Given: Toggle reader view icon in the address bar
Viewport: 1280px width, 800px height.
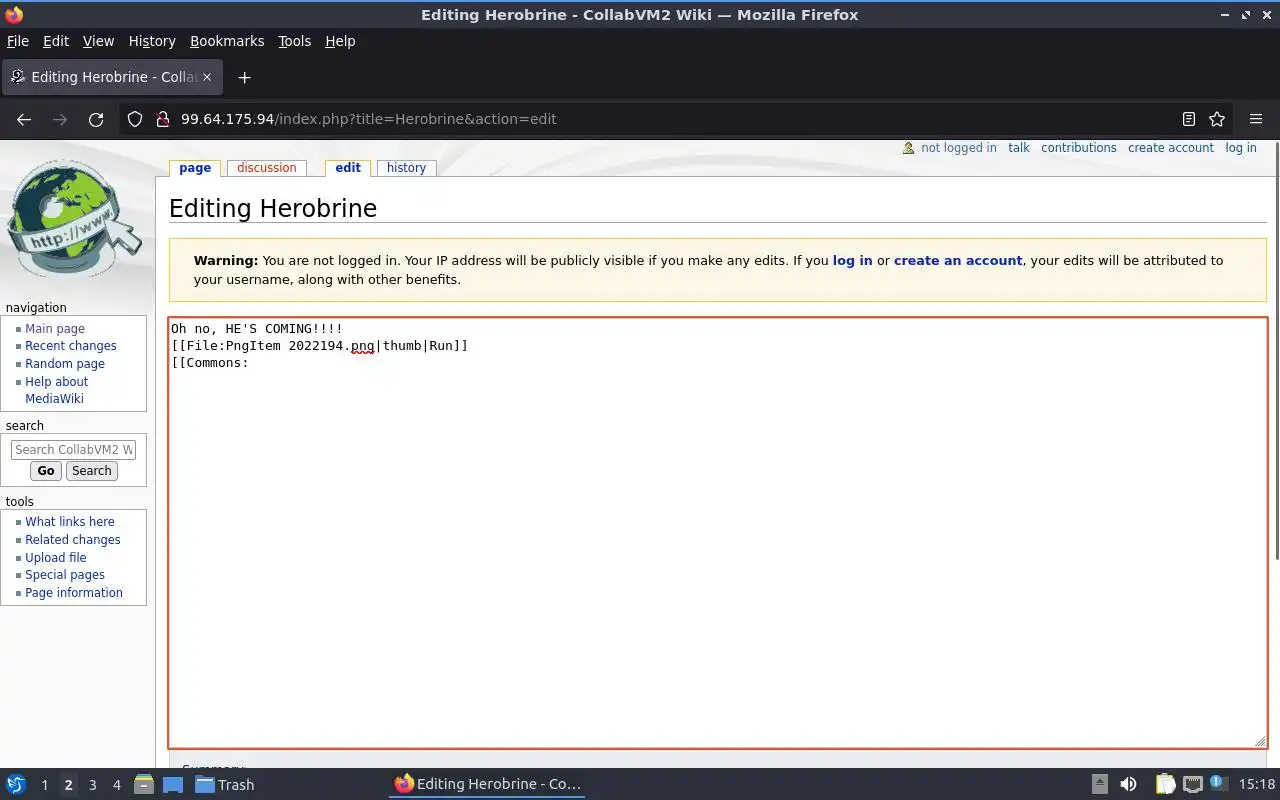Looking at the screenshot, I should click(1188, 119).
